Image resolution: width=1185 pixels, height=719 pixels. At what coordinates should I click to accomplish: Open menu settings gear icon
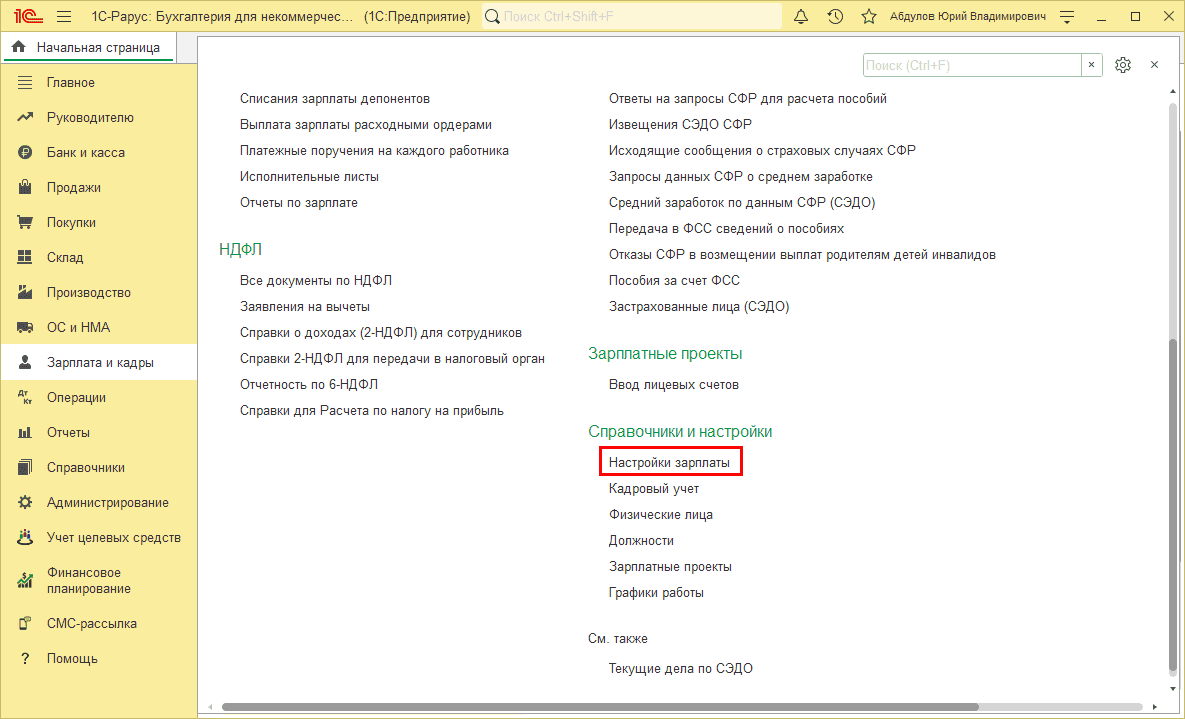[1123, 65]
